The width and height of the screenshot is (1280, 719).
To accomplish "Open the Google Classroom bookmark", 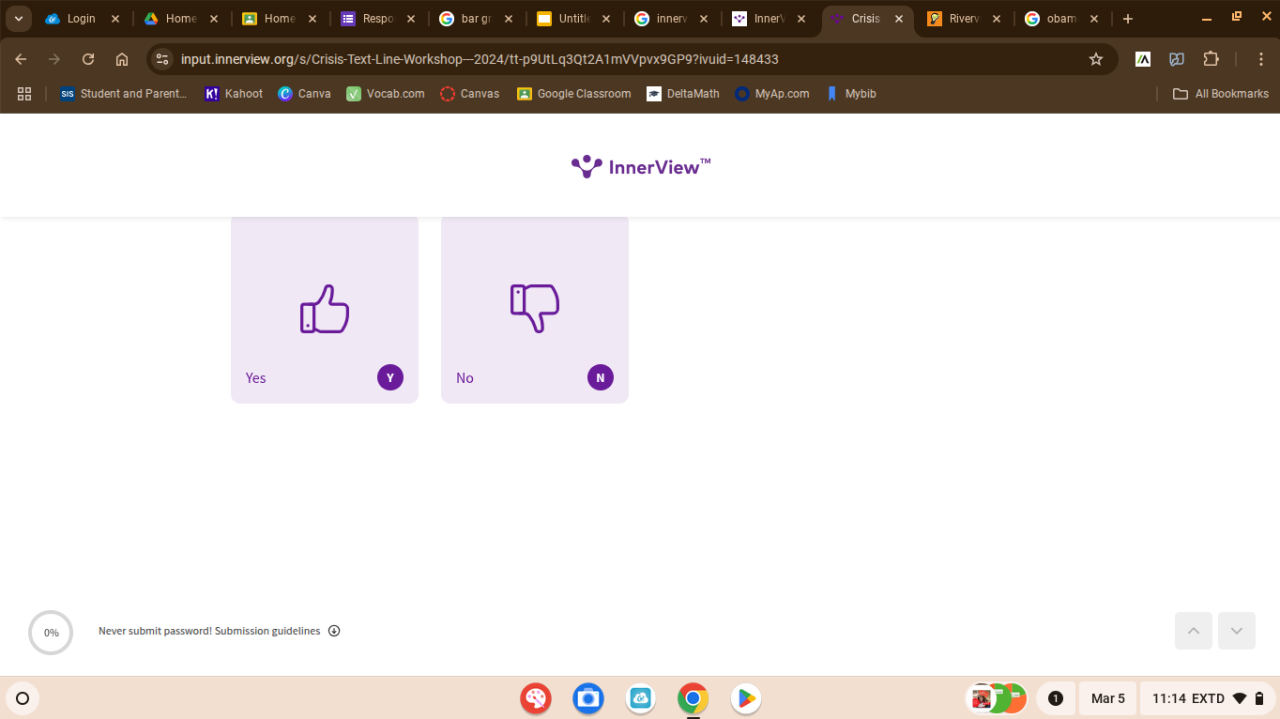I will (574, 94).
